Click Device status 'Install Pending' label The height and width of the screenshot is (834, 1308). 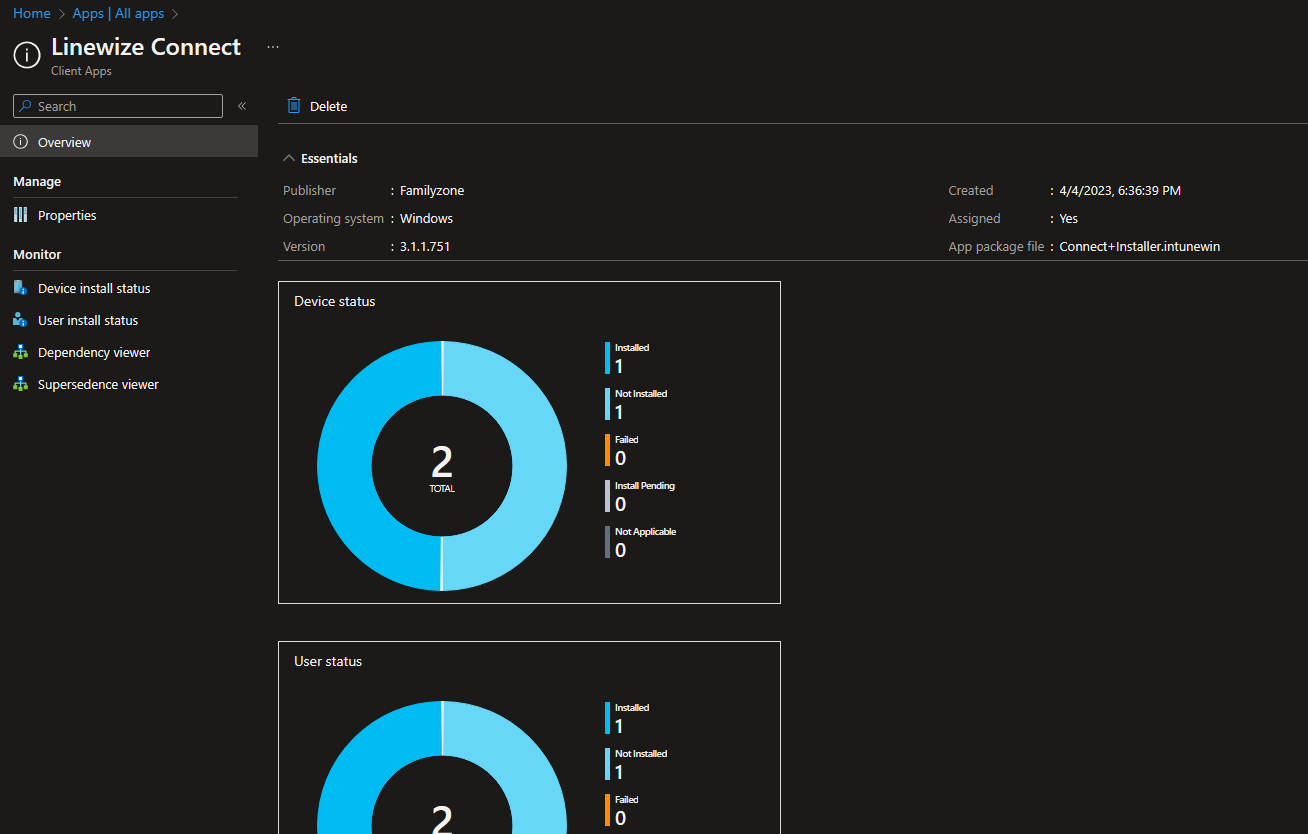[645, 486]
